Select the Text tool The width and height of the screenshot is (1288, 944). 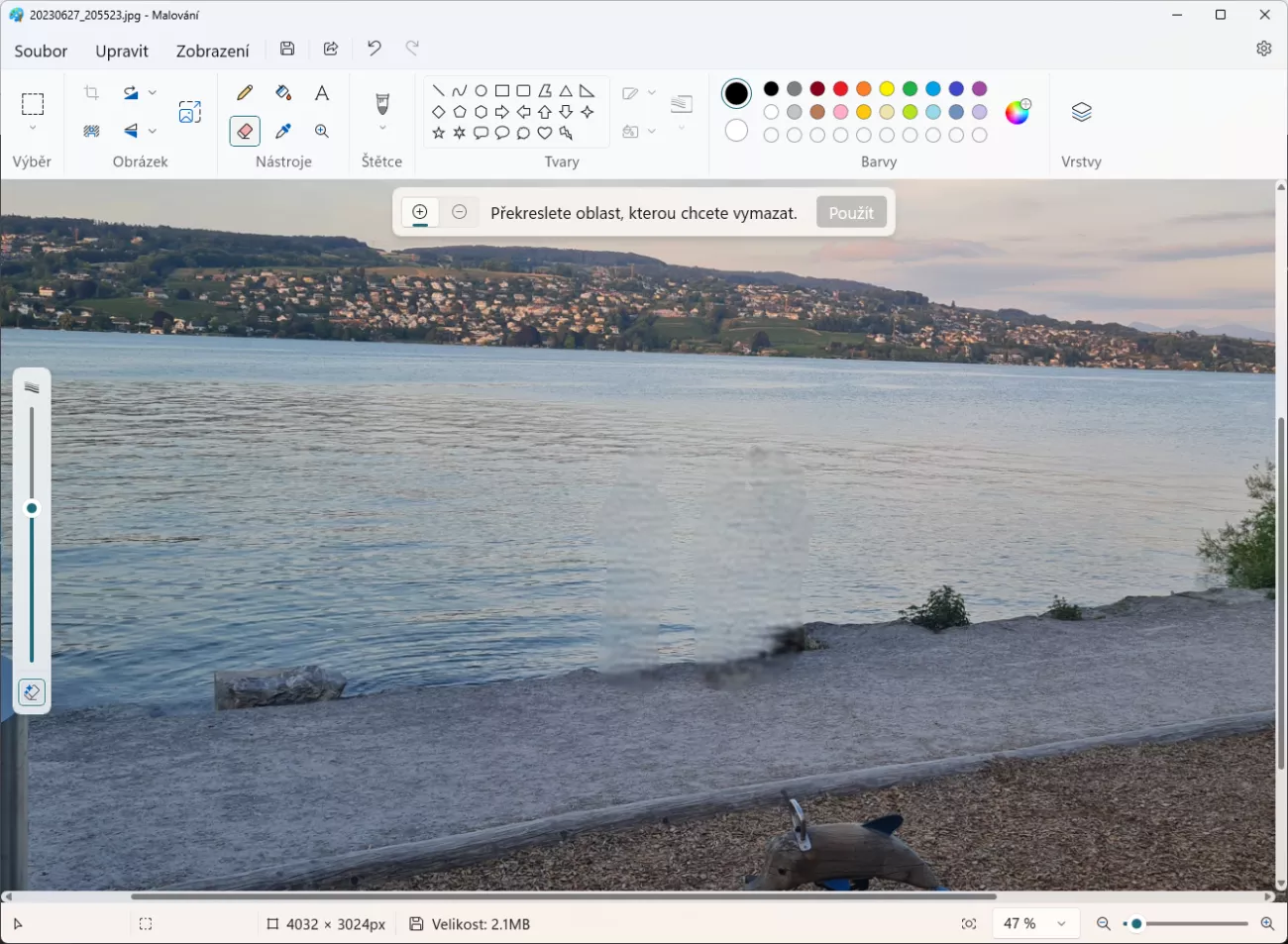322,93
